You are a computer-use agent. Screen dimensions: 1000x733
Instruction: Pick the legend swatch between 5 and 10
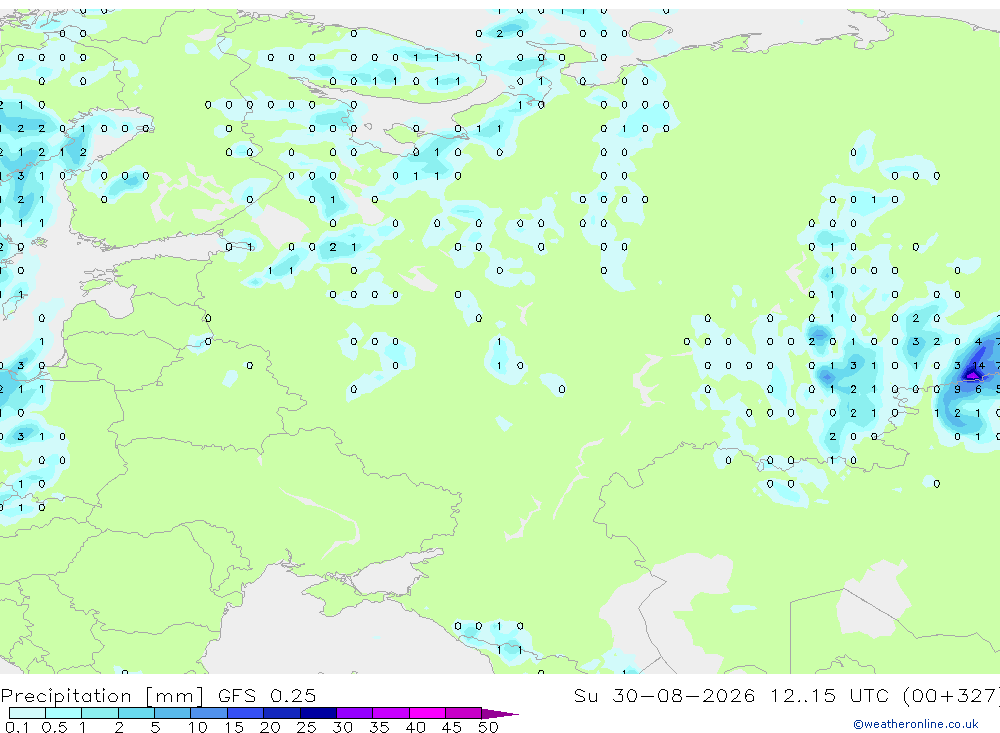172,713
